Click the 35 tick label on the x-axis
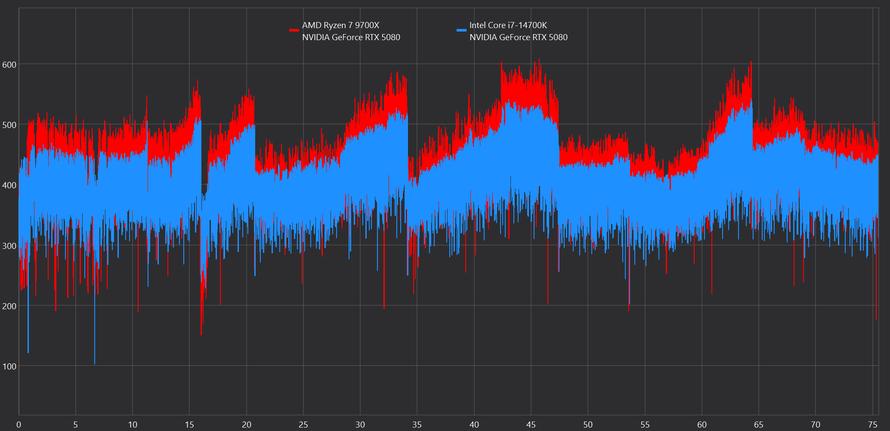Image resolution: width=890 pixels, height=431 pixels. 417,423
